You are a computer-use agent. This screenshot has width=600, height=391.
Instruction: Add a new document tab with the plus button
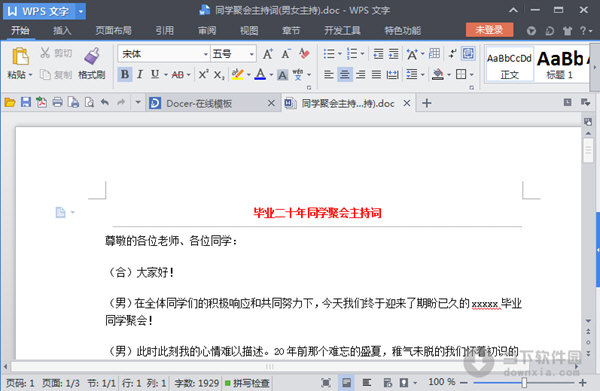click(x=427, y=103)
